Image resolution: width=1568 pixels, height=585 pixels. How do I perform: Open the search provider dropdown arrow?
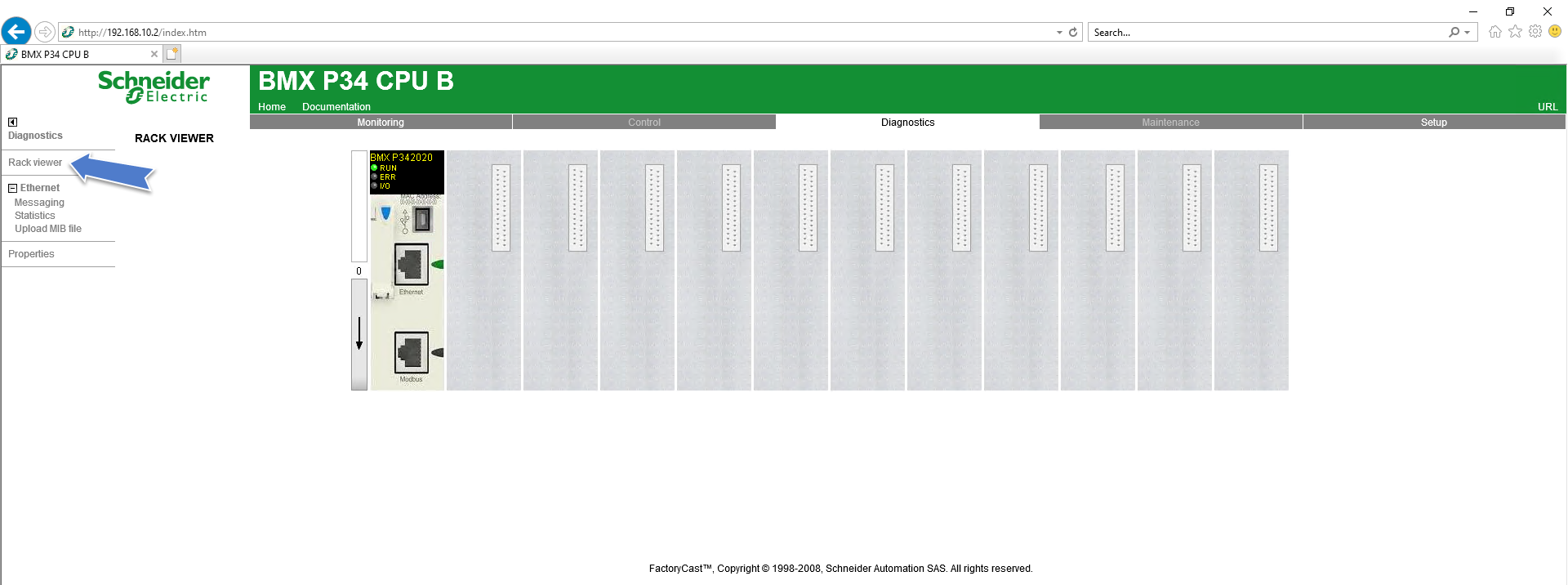click(1468, 33)
